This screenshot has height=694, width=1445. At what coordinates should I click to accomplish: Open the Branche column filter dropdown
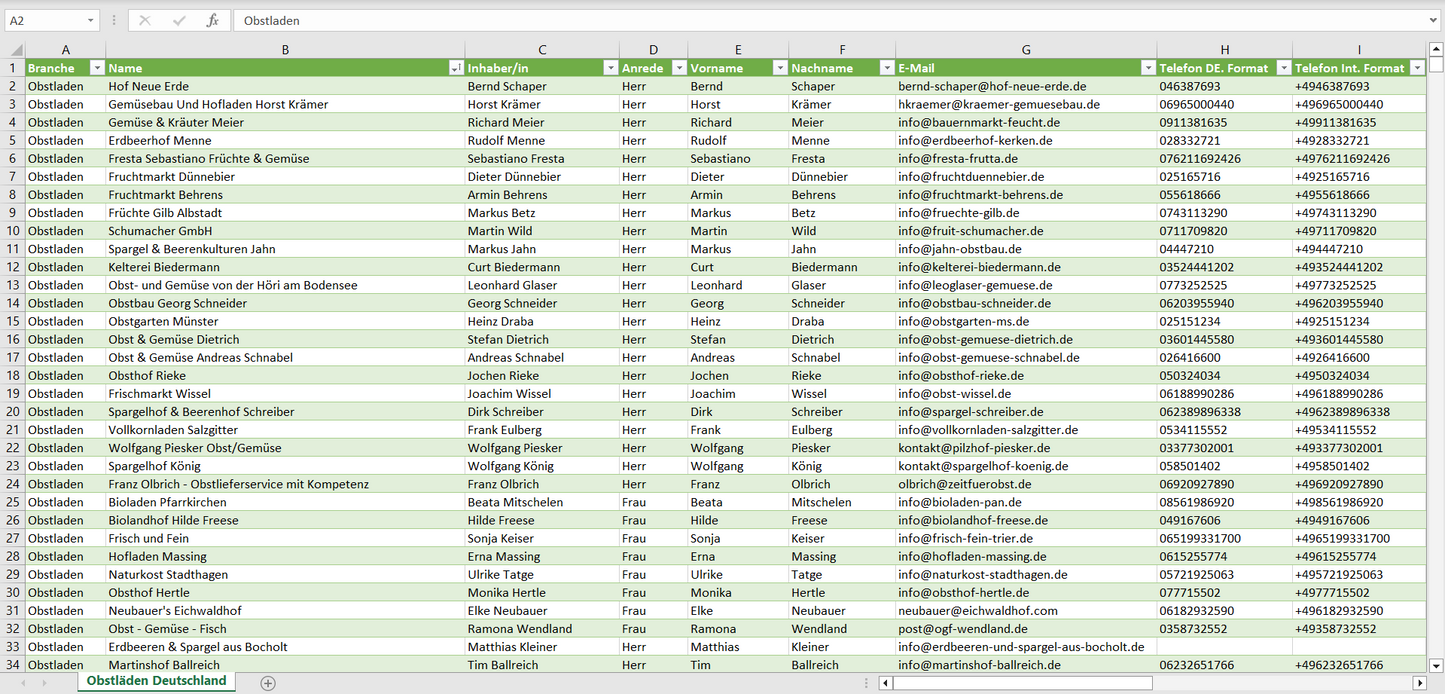(97, 68)
